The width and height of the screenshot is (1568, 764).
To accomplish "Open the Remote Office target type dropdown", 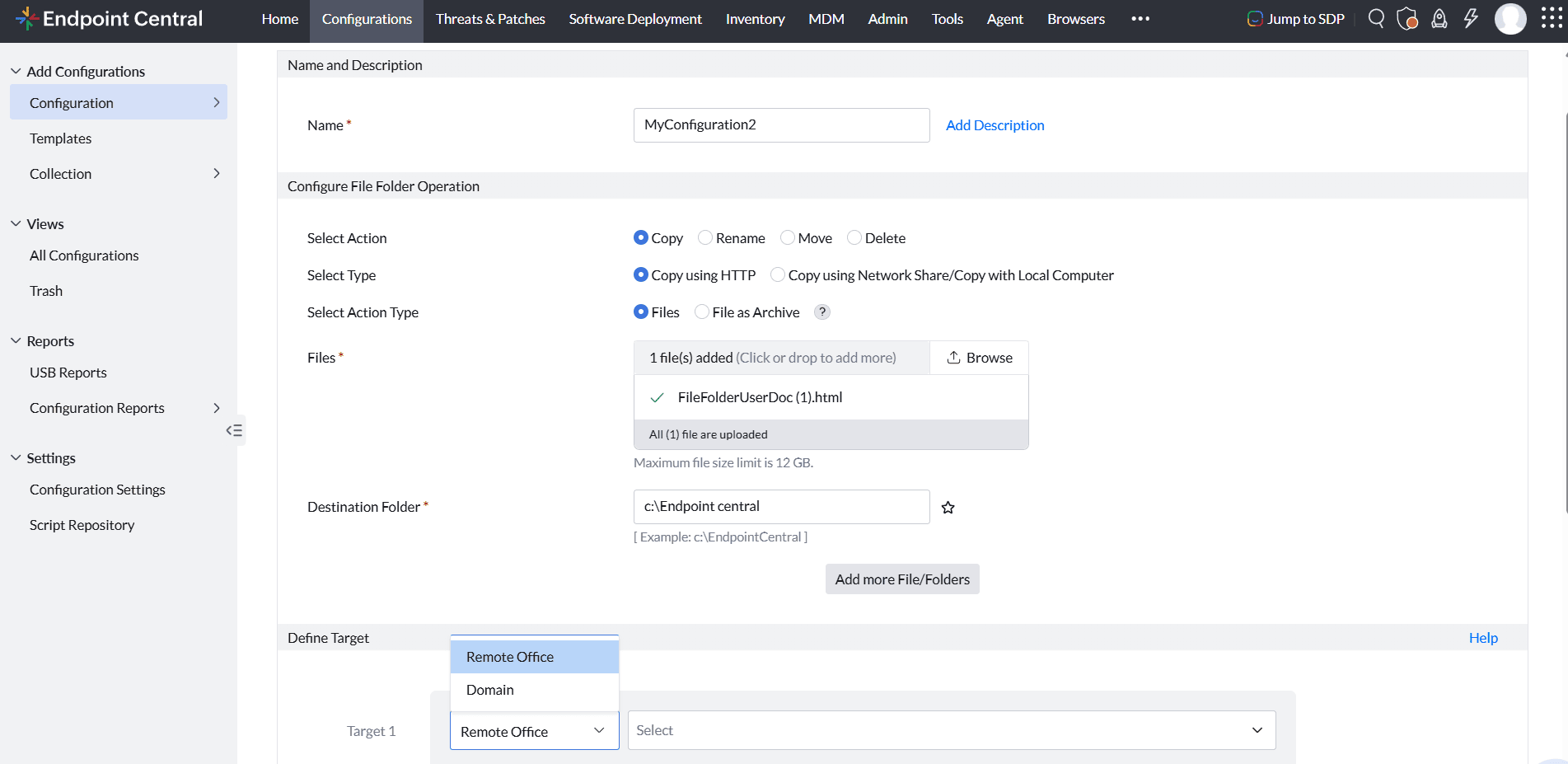I will pyautogui.click(x=535, y=731).
